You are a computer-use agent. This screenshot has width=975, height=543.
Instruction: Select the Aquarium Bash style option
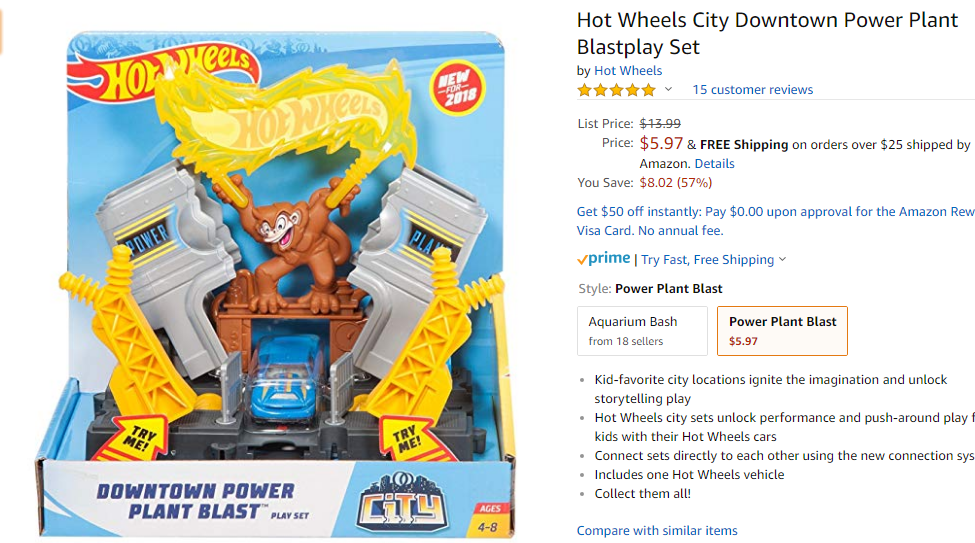(x=642, y=331)
